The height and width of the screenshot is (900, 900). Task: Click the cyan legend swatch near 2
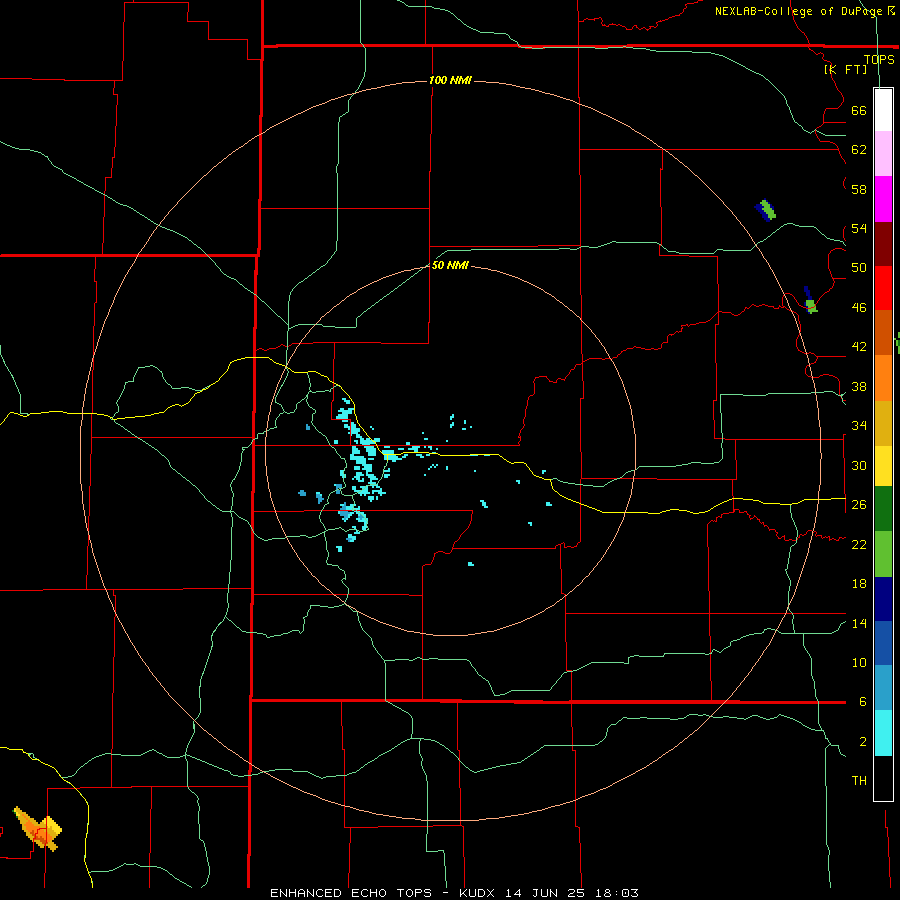click(883, 733)
